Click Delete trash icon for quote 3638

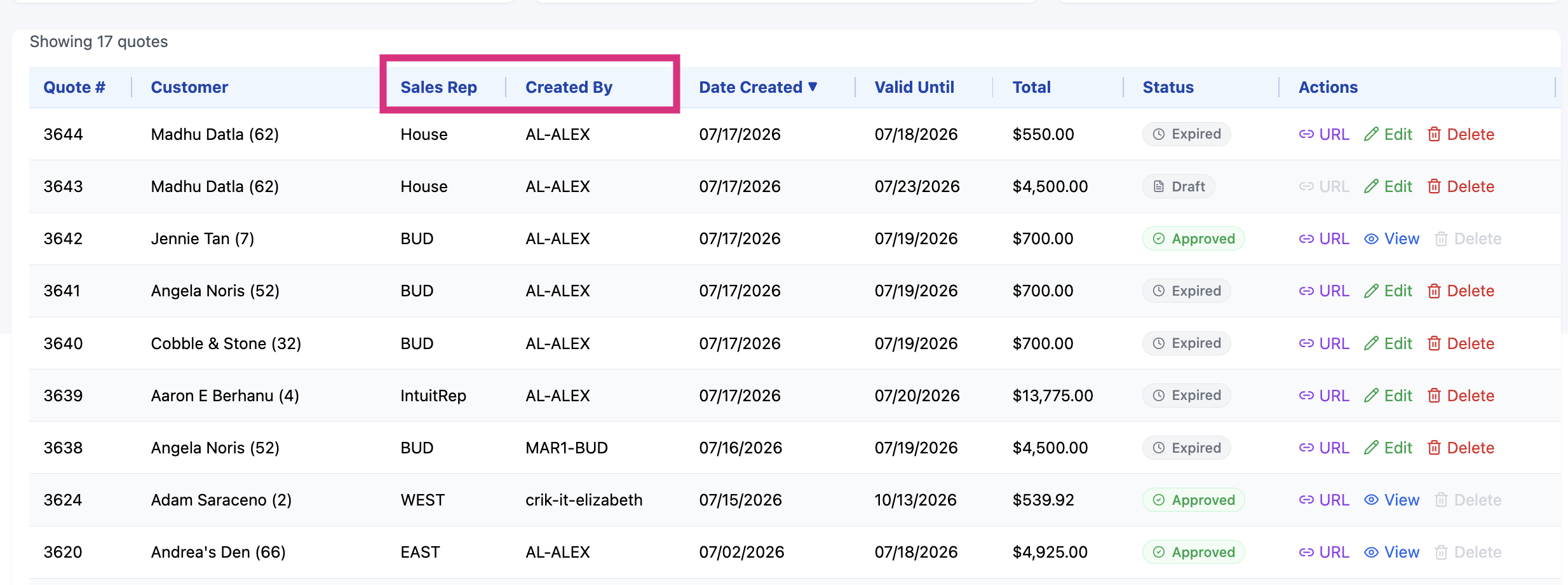click(x=1434, y=448)
